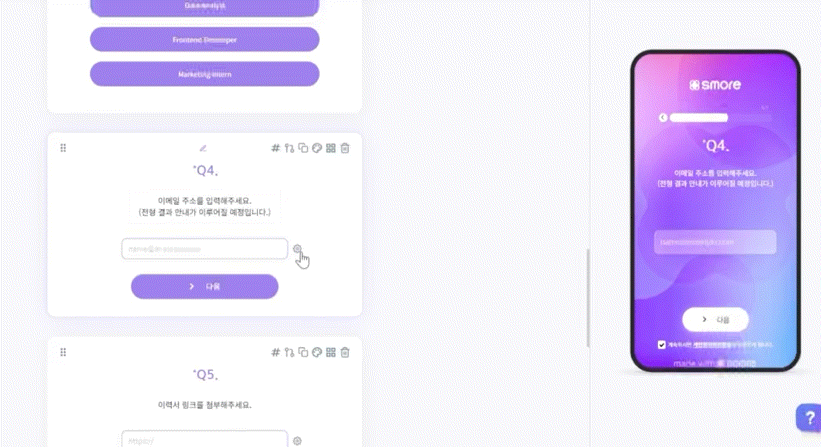Open settings gear beside Q5 link input
This screenshot has width=821, height=447.
pos(297,441)
